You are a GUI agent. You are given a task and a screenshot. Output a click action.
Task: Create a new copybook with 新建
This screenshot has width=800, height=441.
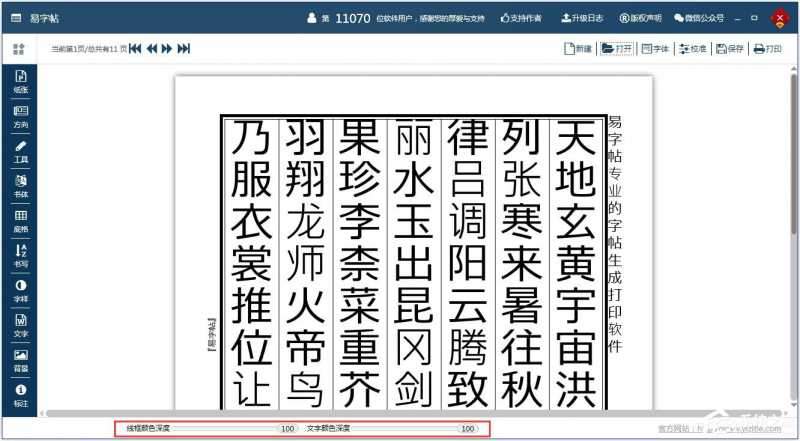tap(578, 48)
